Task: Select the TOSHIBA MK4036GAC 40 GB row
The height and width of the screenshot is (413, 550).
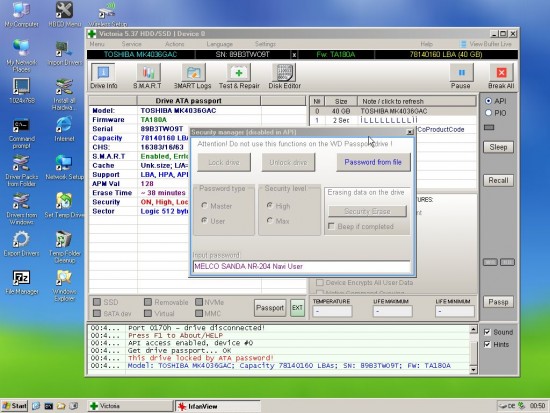Action: click(x=393, y=111)
